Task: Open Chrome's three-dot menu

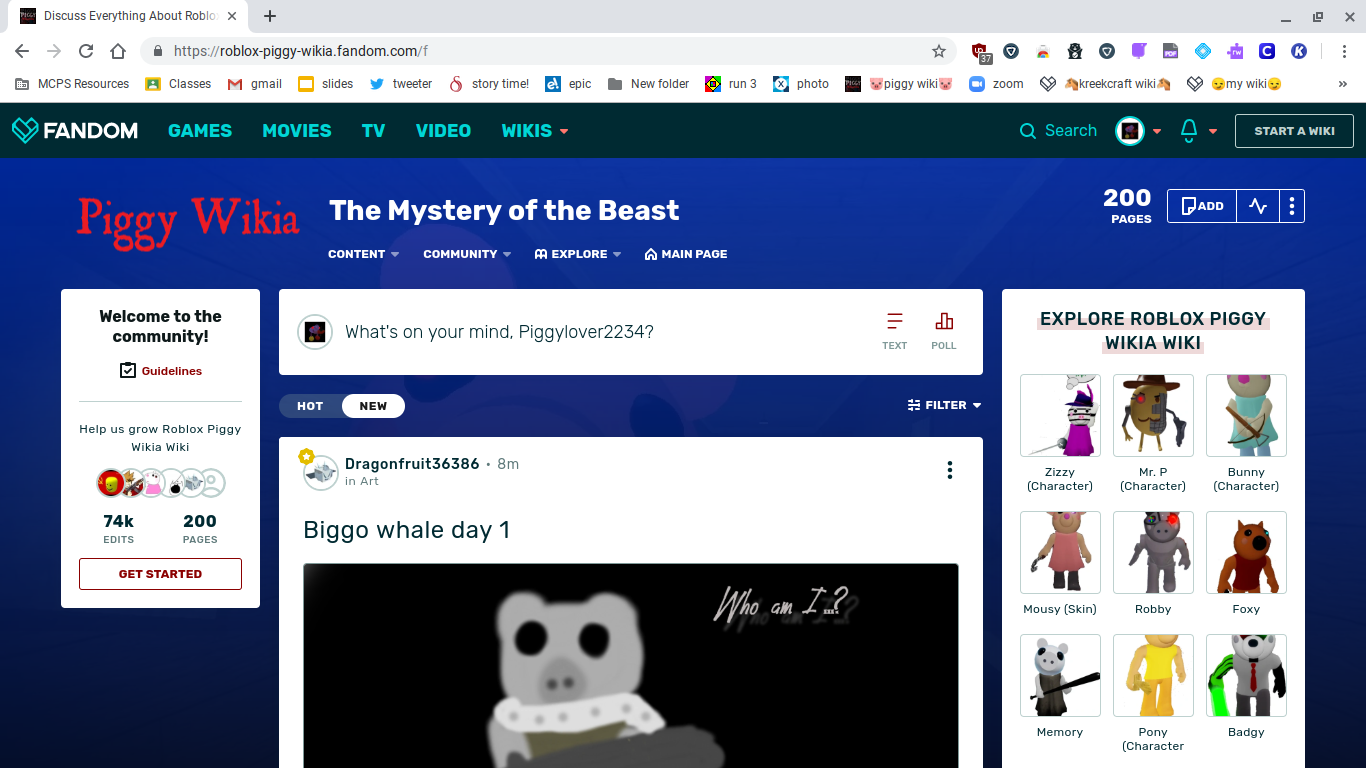Action: [x=1345, y=51]
